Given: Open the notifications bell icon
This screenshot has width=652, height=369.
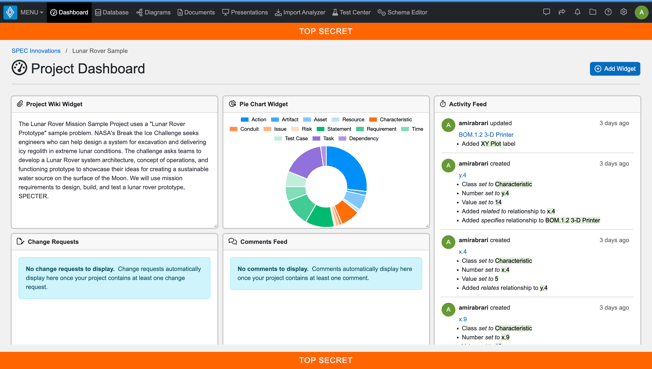Looking at the screenshot, I should [x=577, y=12].
